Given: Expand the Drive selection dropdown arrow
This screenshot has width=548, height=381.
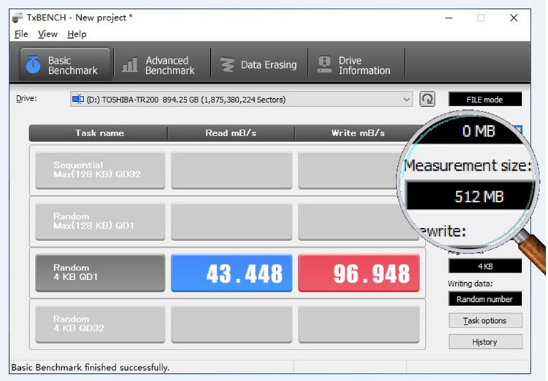Looking at the screenshot, I should click(x=406, y=100).
